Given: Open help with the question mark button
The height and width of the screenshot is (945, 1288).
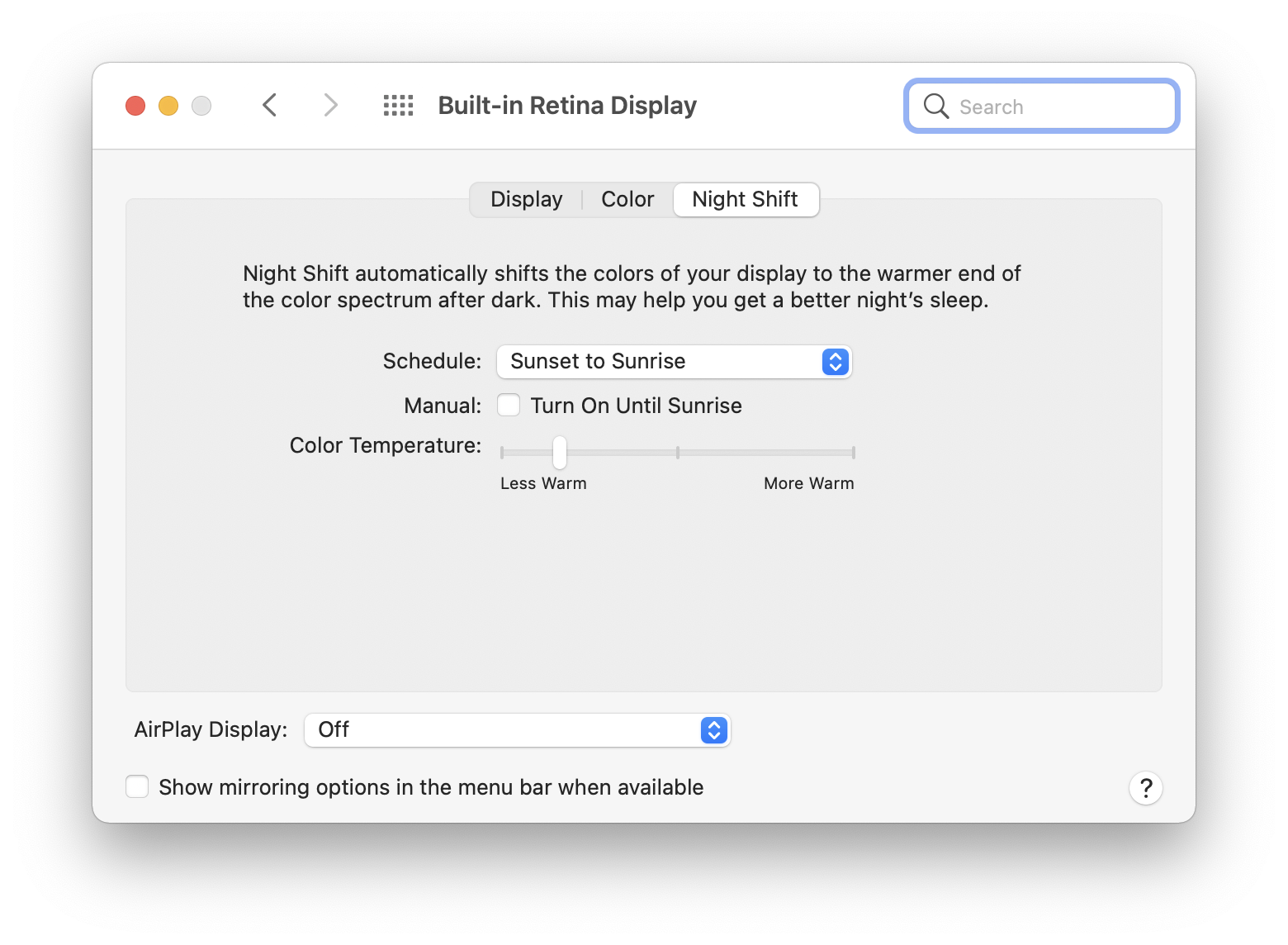Looking at the screenshot, I should pos(1145,788).
